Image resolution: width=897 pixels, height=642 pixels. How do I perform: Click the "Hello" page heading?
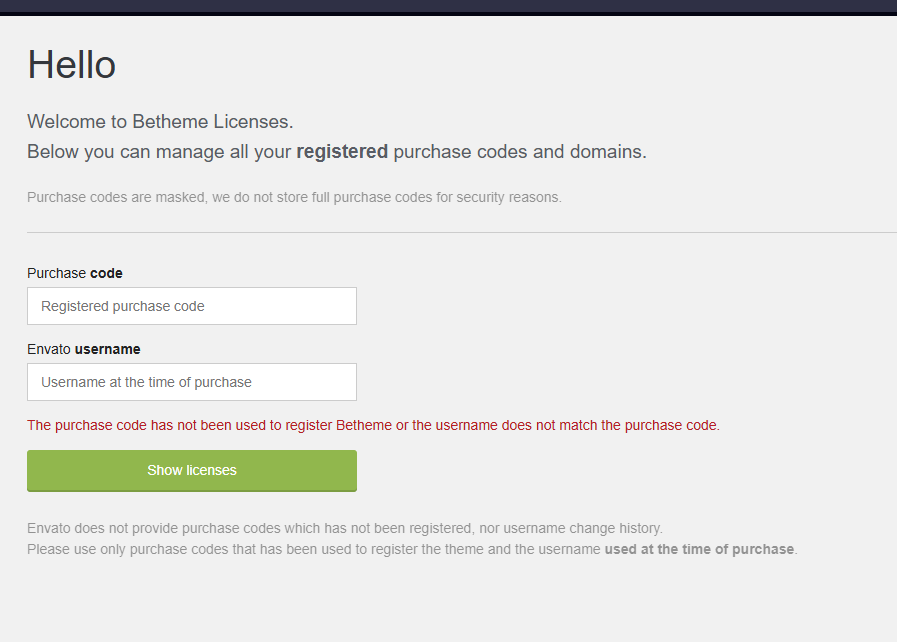pyautogui.click(x=71, y=65)
